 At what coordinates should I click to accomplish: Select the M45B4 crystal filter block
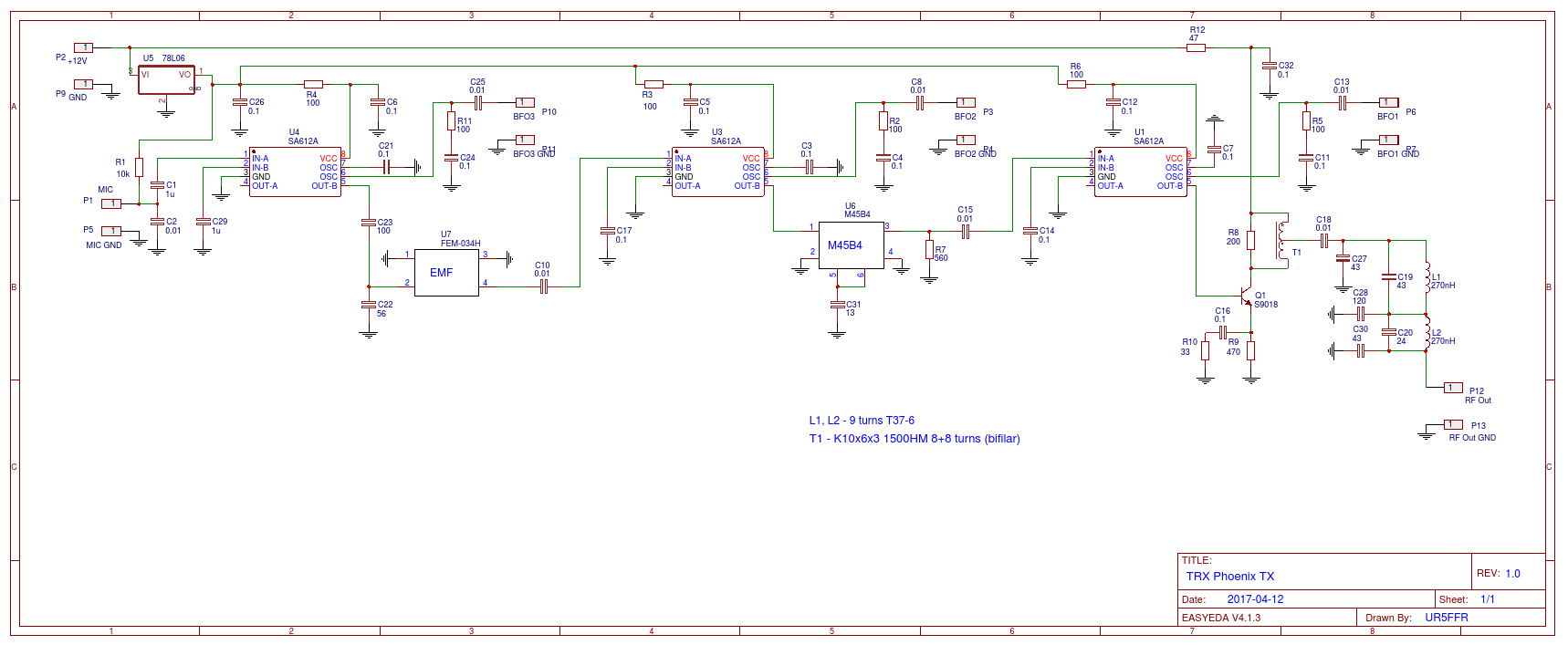click(x=850, y=245)
